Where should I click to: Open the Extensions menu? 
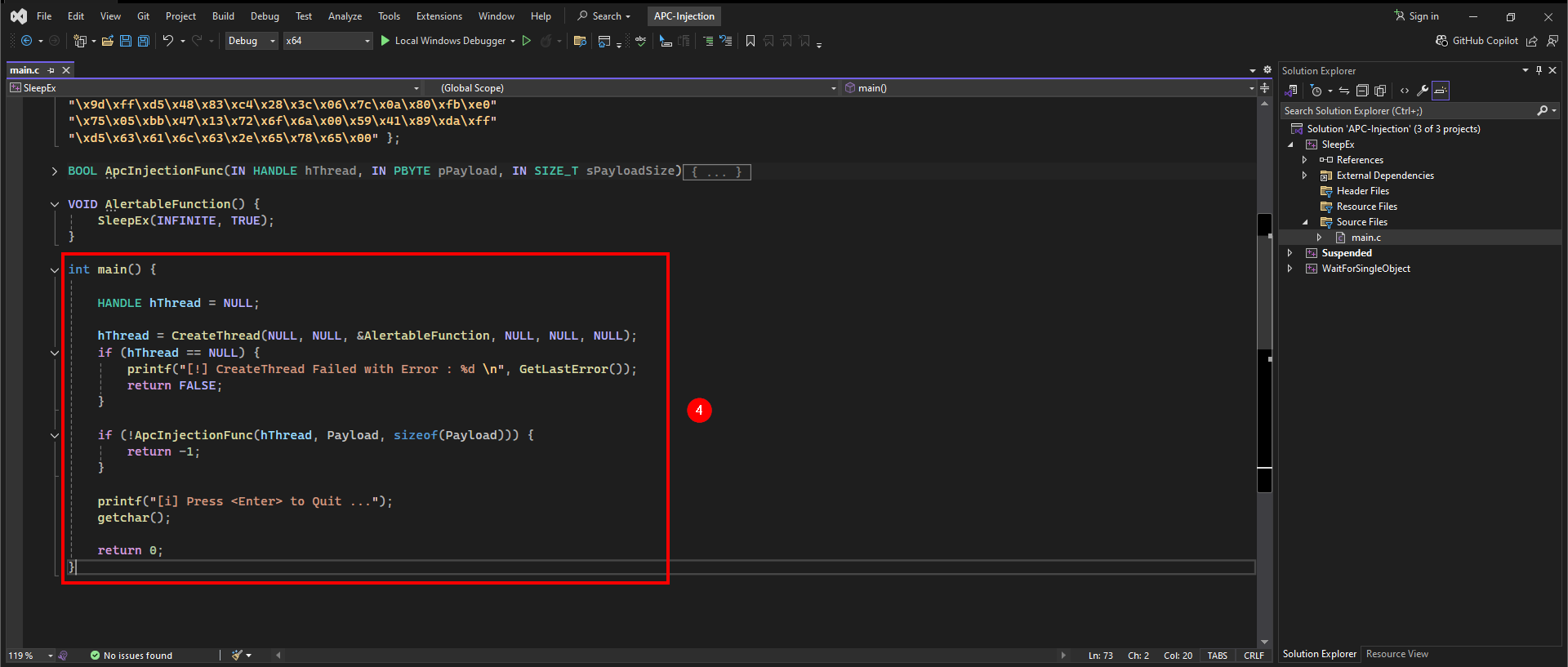[439, 16]
